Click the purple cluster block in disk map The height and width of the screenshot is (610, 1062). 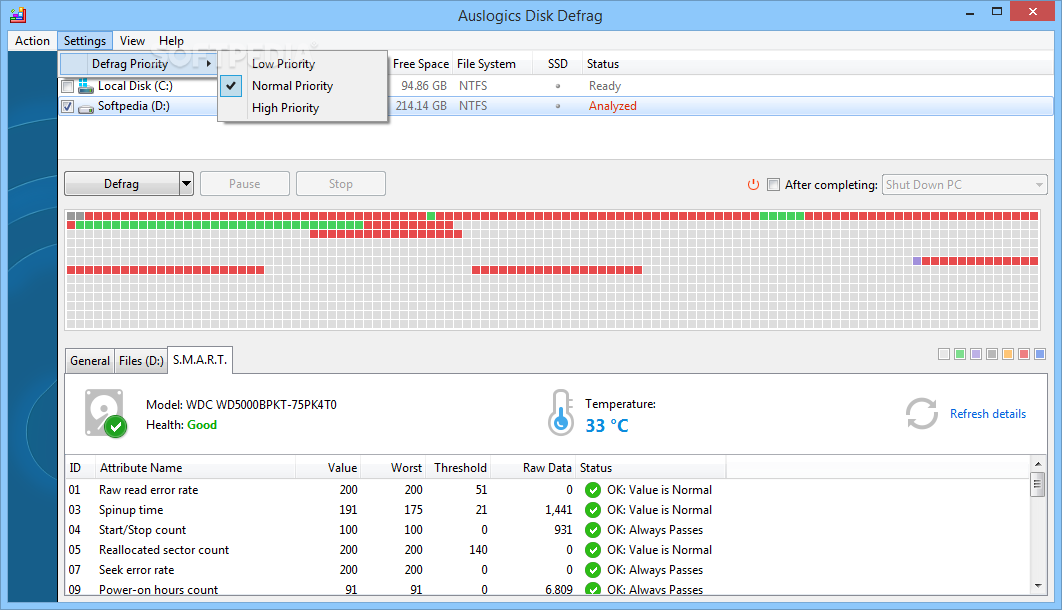pos(916,261)
